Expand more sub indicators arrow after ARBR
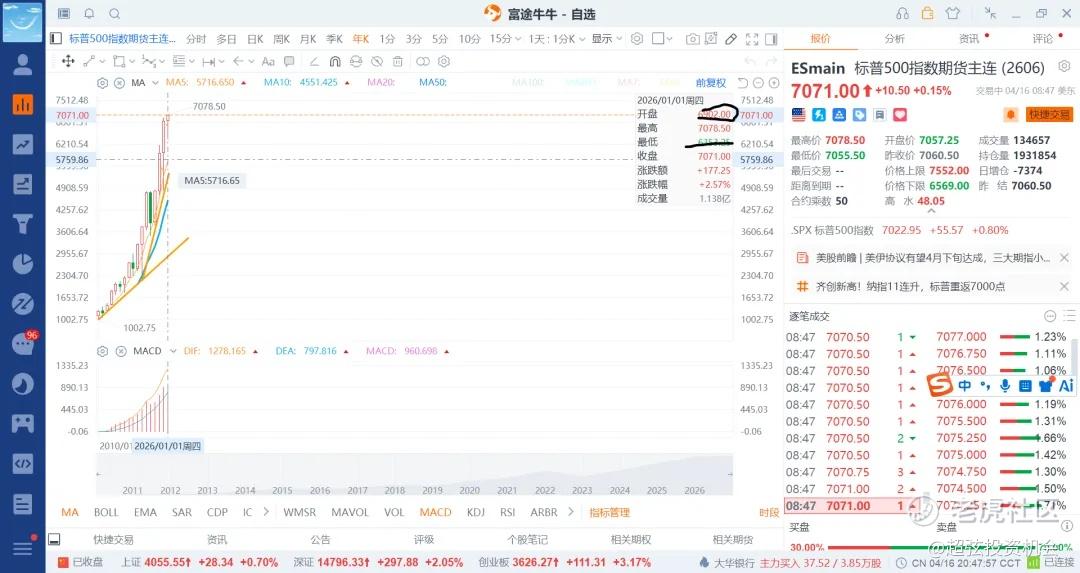This screenshot has width=1080, height=573. tap(571, 512)
